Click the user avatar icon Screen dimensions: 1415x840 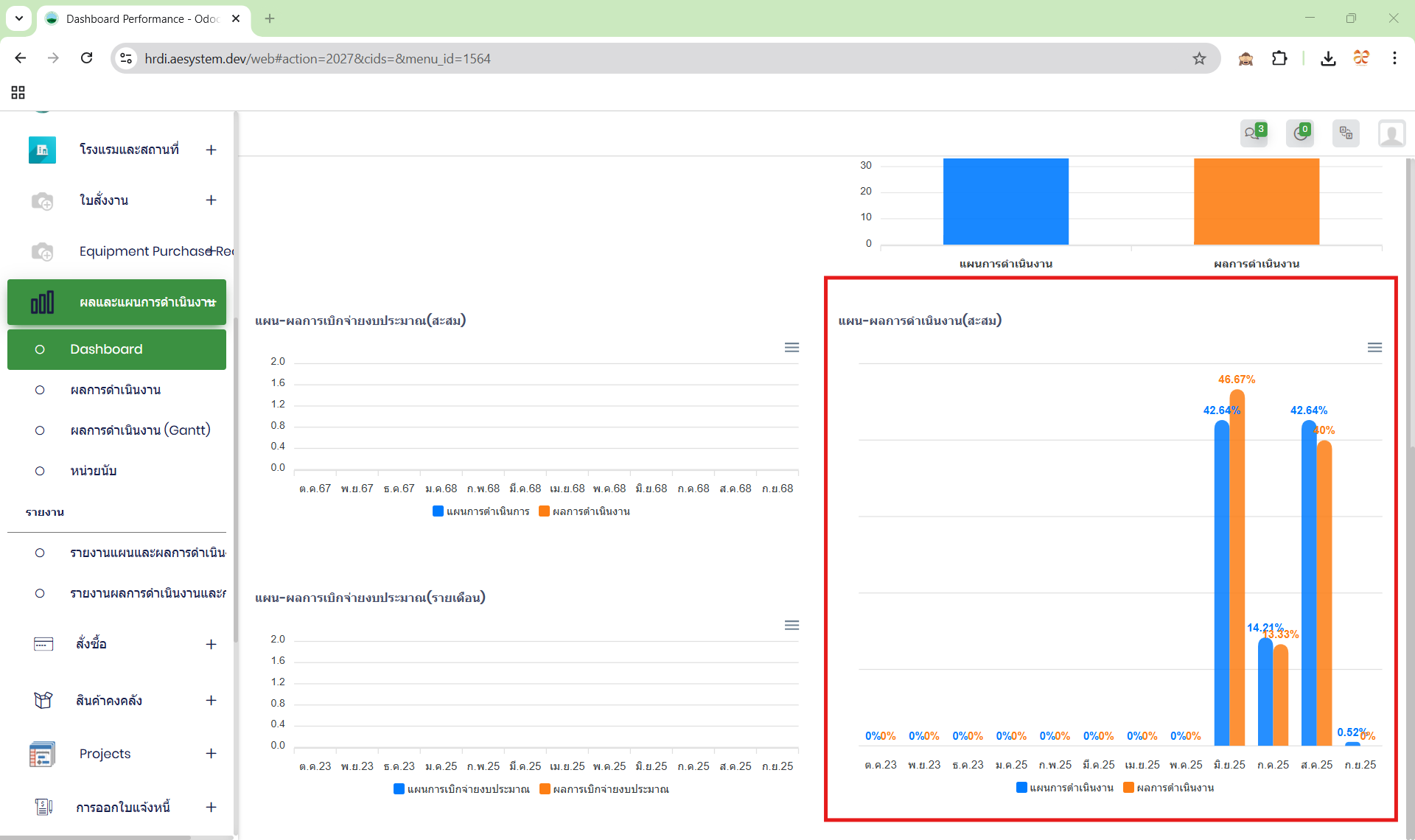pyautogui.click(x=1391, y=134)
